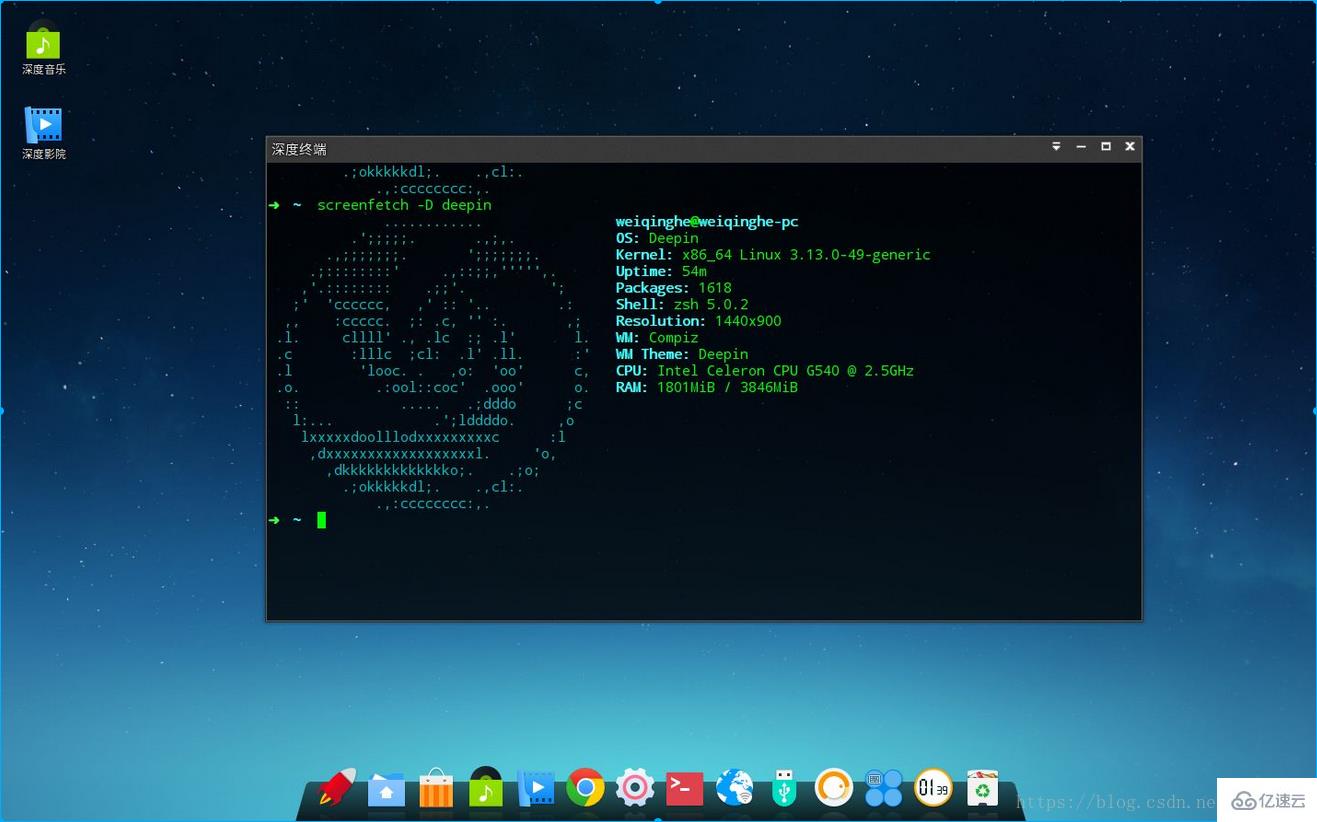Click the 'OS: Deepin' line

coord(657,238)
